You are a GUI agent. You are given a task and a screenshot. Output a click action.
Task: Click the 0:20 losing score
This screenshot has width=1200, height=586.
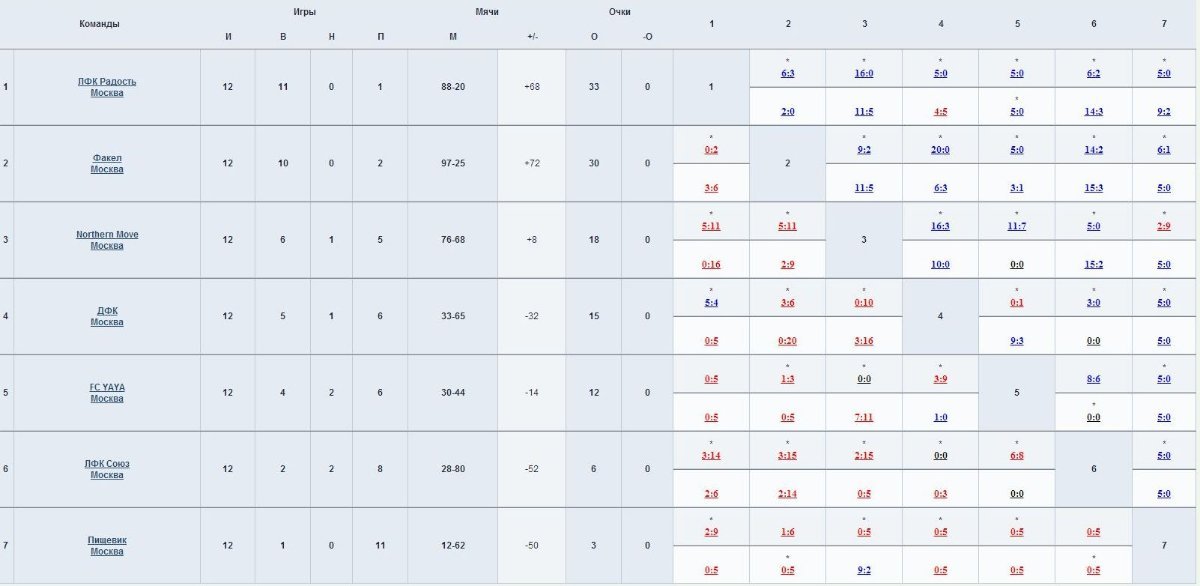(x=787, y=341)
